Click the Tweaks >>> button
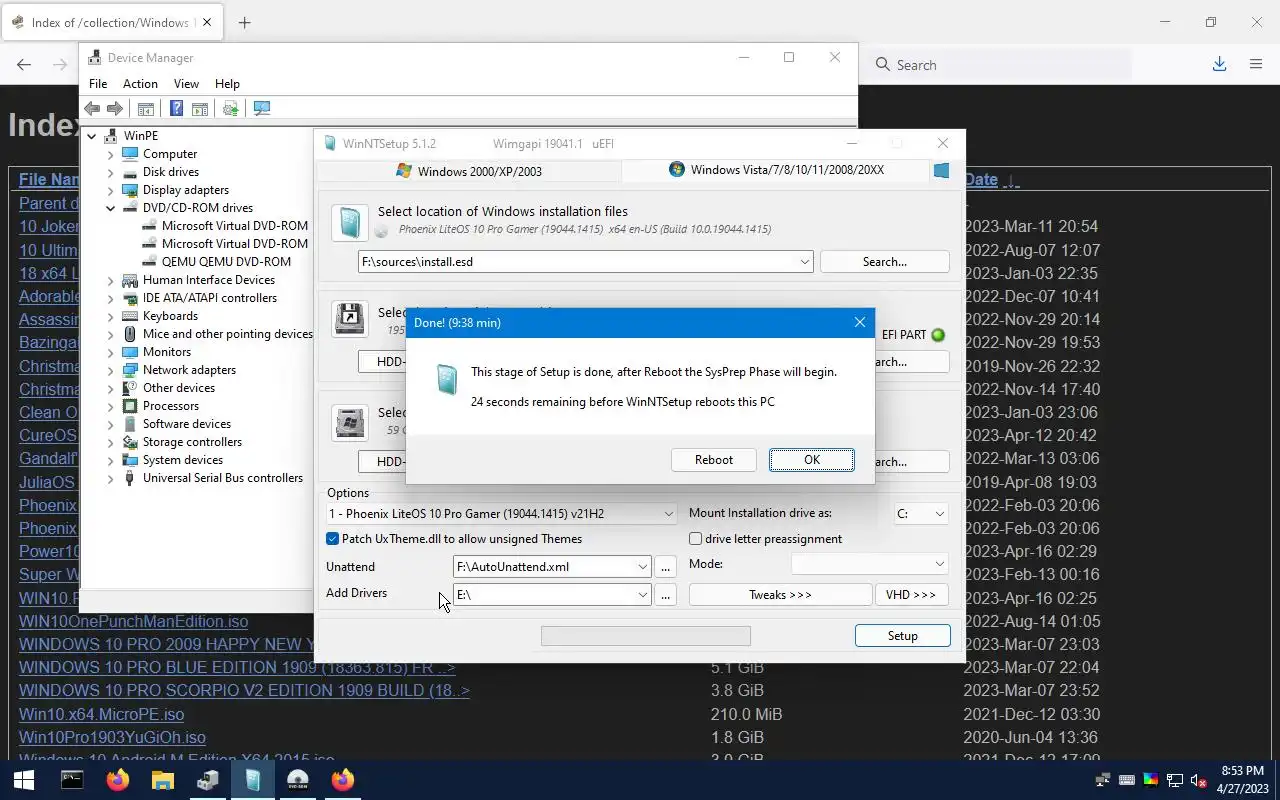Image resolution: width=1280 pixels, height=800 pixels. click(780, 595)
